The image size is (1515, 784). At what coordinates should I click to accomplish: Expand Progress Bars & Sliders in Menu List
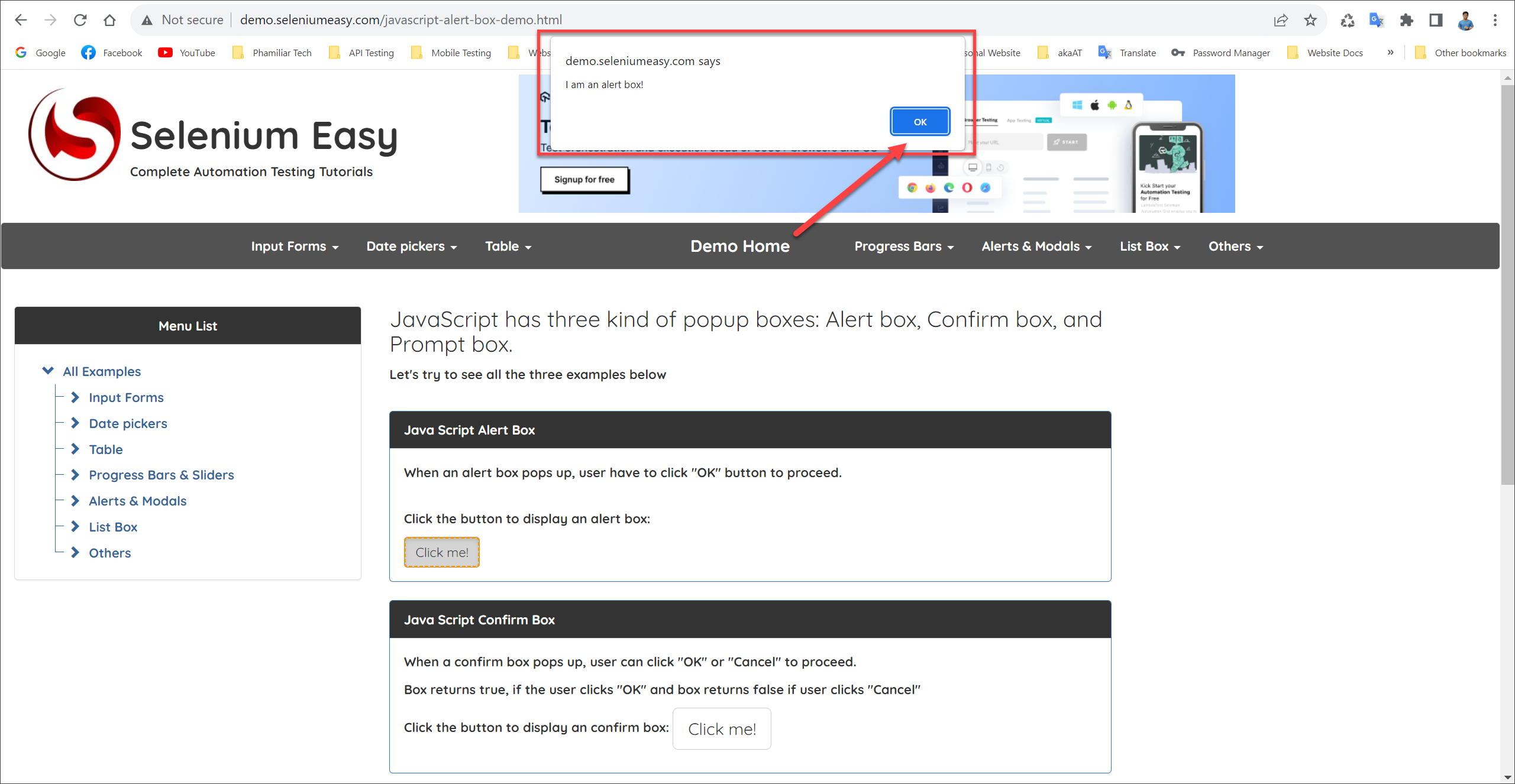[75, 475]
